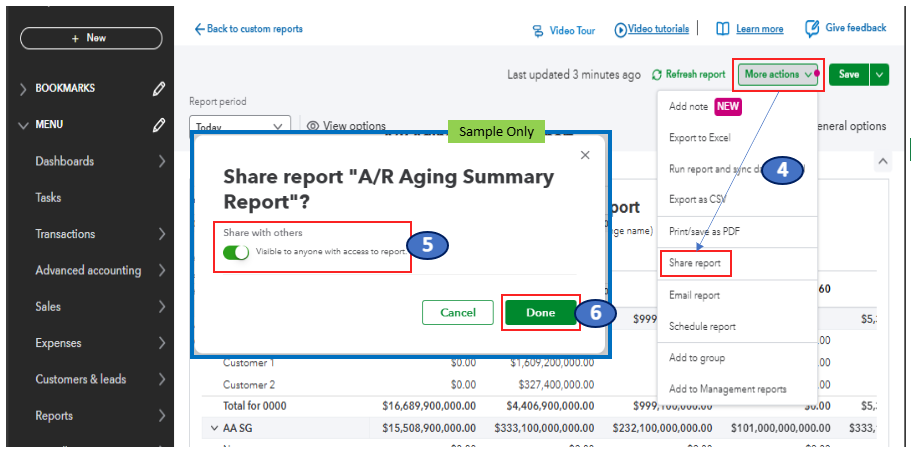This screenshot has height=450, width=911.
Task: Open View options
Action: point(354,125)
